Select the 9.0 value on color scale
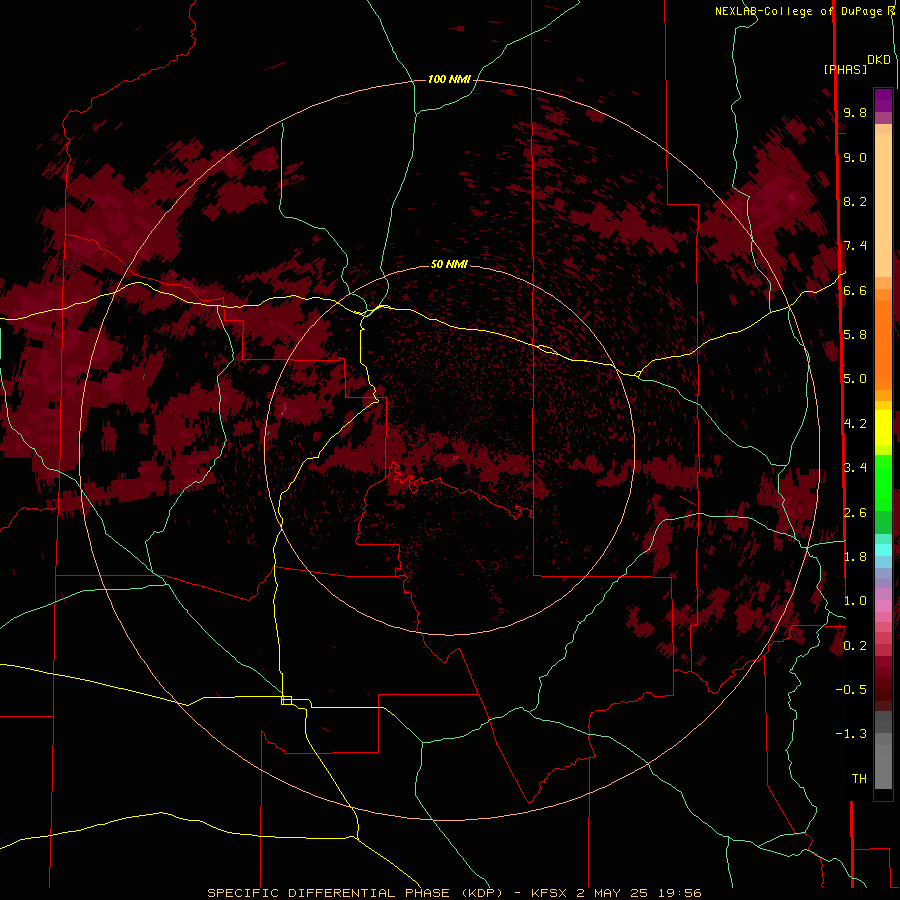The height and width of the screenshot is (900, 900). point(855,157)
